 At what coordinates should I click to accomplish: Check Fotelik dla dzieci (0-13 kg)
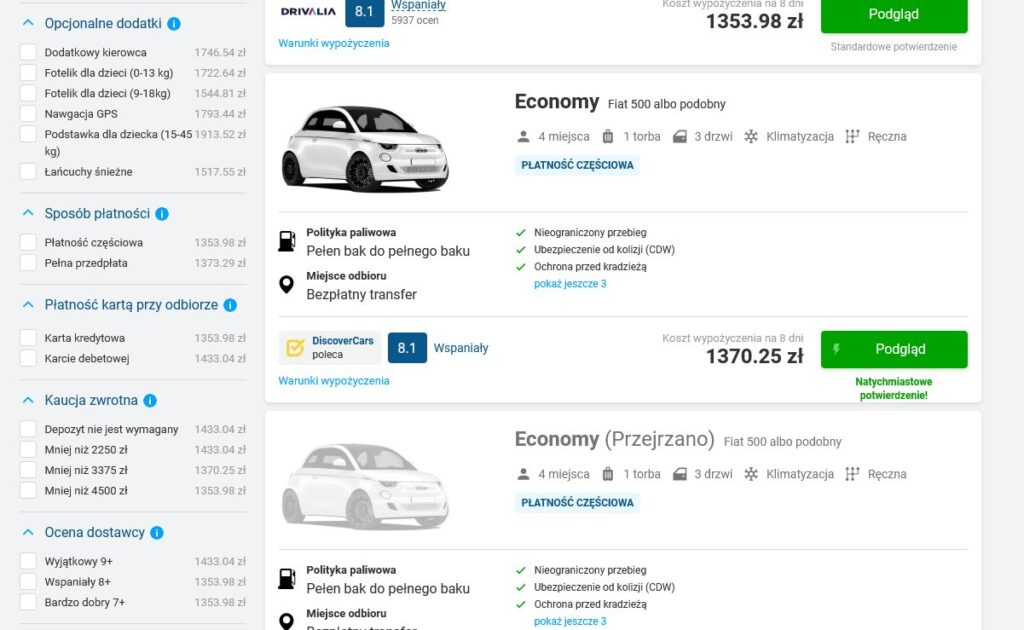[x=28, y=72]
